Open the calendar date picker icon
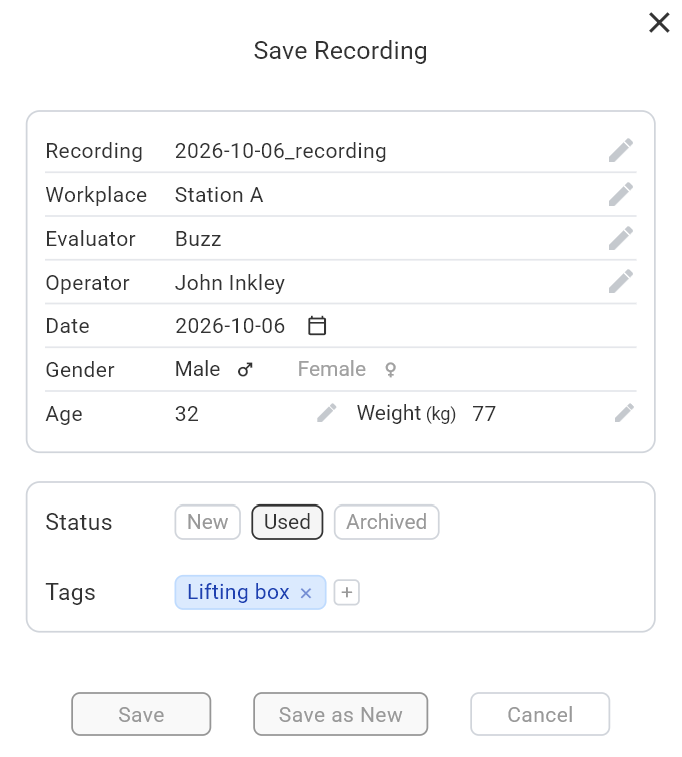Screen dimensions: 682x757 tap(317, 325)
